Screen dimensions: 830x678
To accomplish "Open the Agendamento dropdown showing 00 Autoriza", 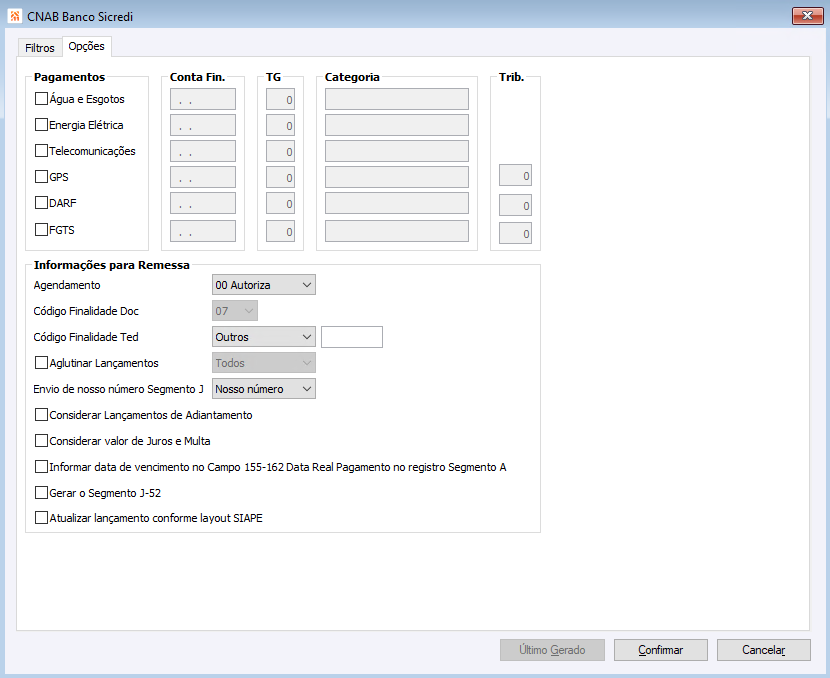I will [264, 285].
